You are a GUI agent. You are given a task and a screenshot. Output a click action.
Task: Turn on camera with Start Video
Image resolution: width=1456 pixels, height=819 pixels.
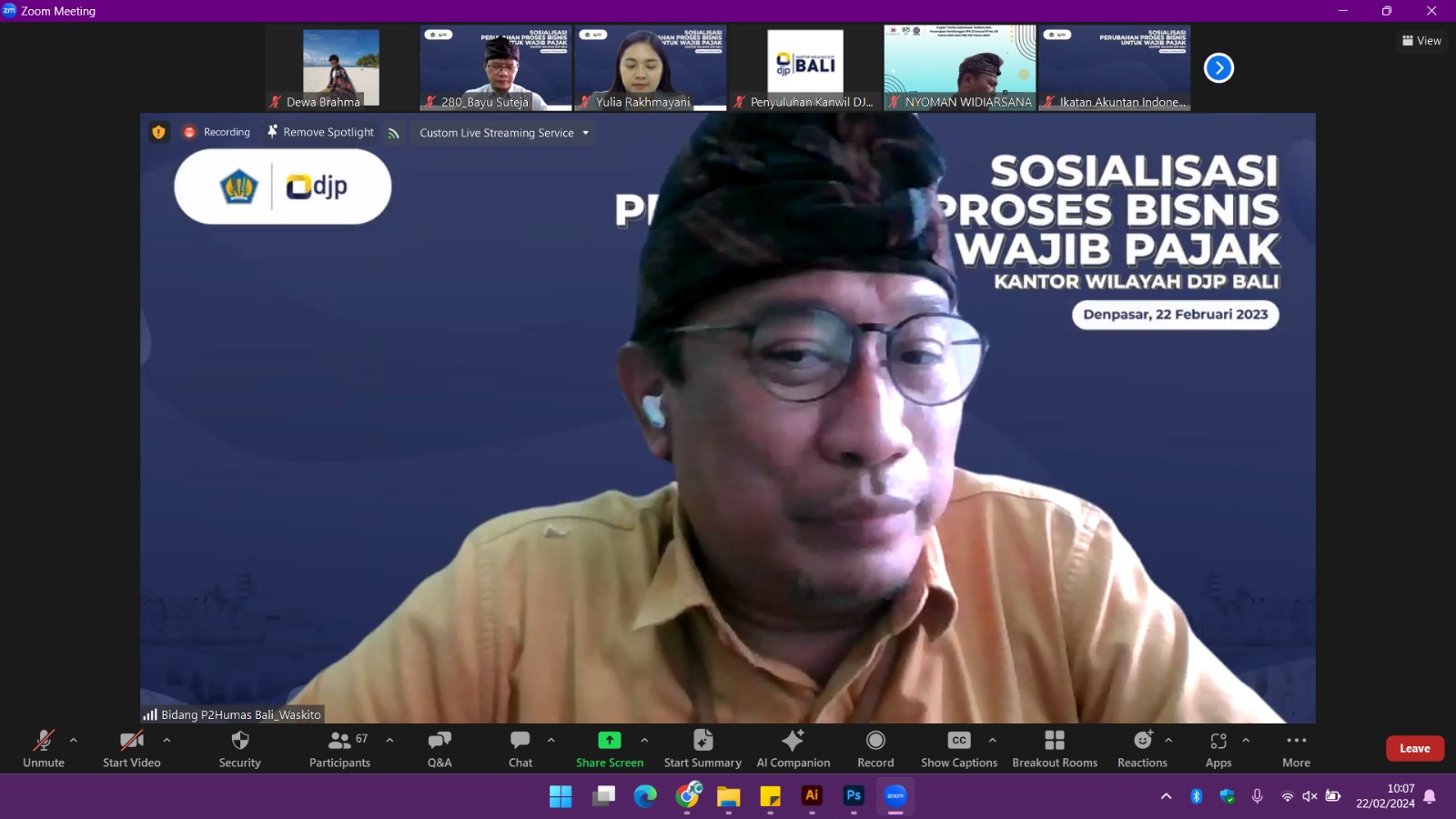(x=131, y=748)
